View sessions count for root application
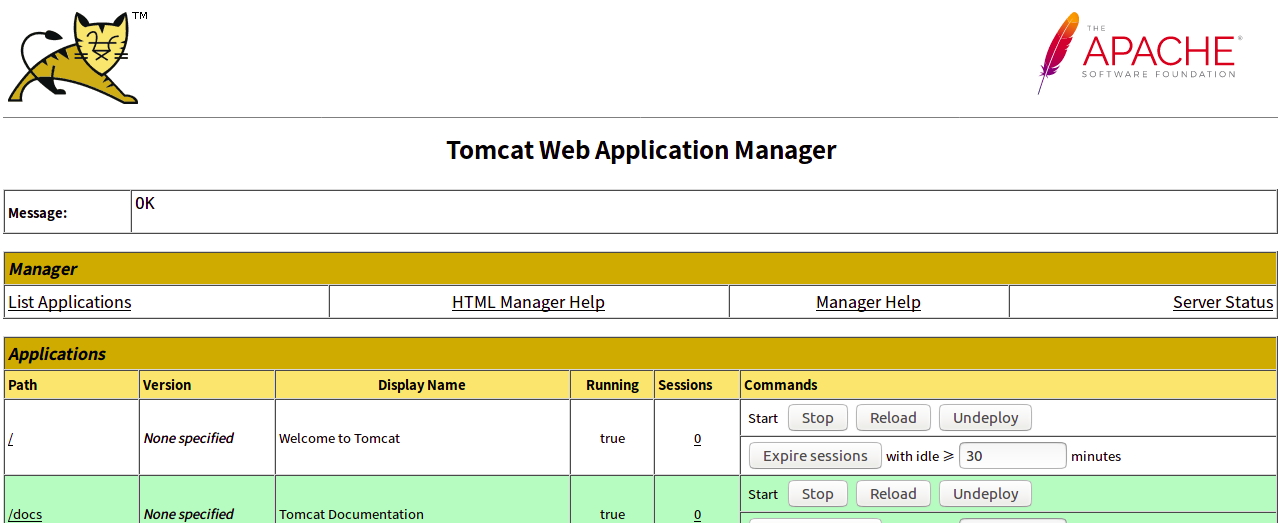Screen dimensions: 1284x523 [x=697, y=438]
